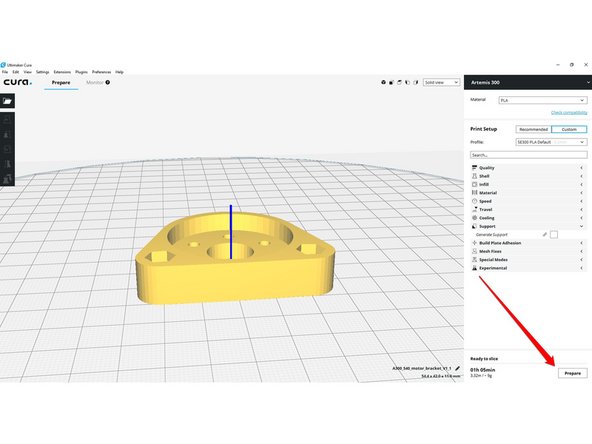Click the Quality category icon
This screenshot has width=592, height=444.
475,168
